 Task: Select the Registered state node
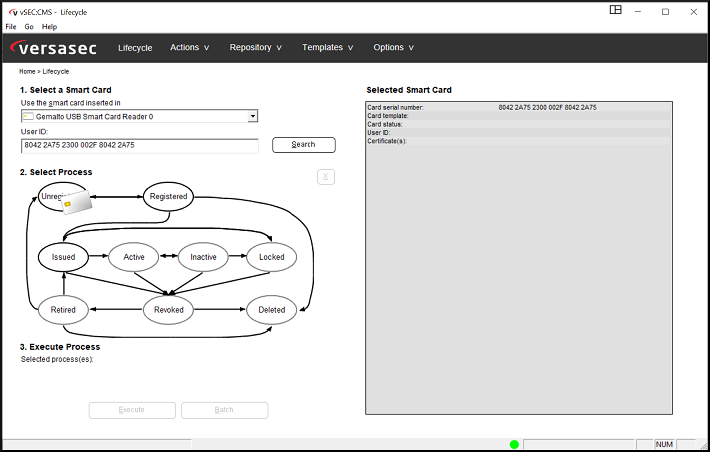coord(168,197)
